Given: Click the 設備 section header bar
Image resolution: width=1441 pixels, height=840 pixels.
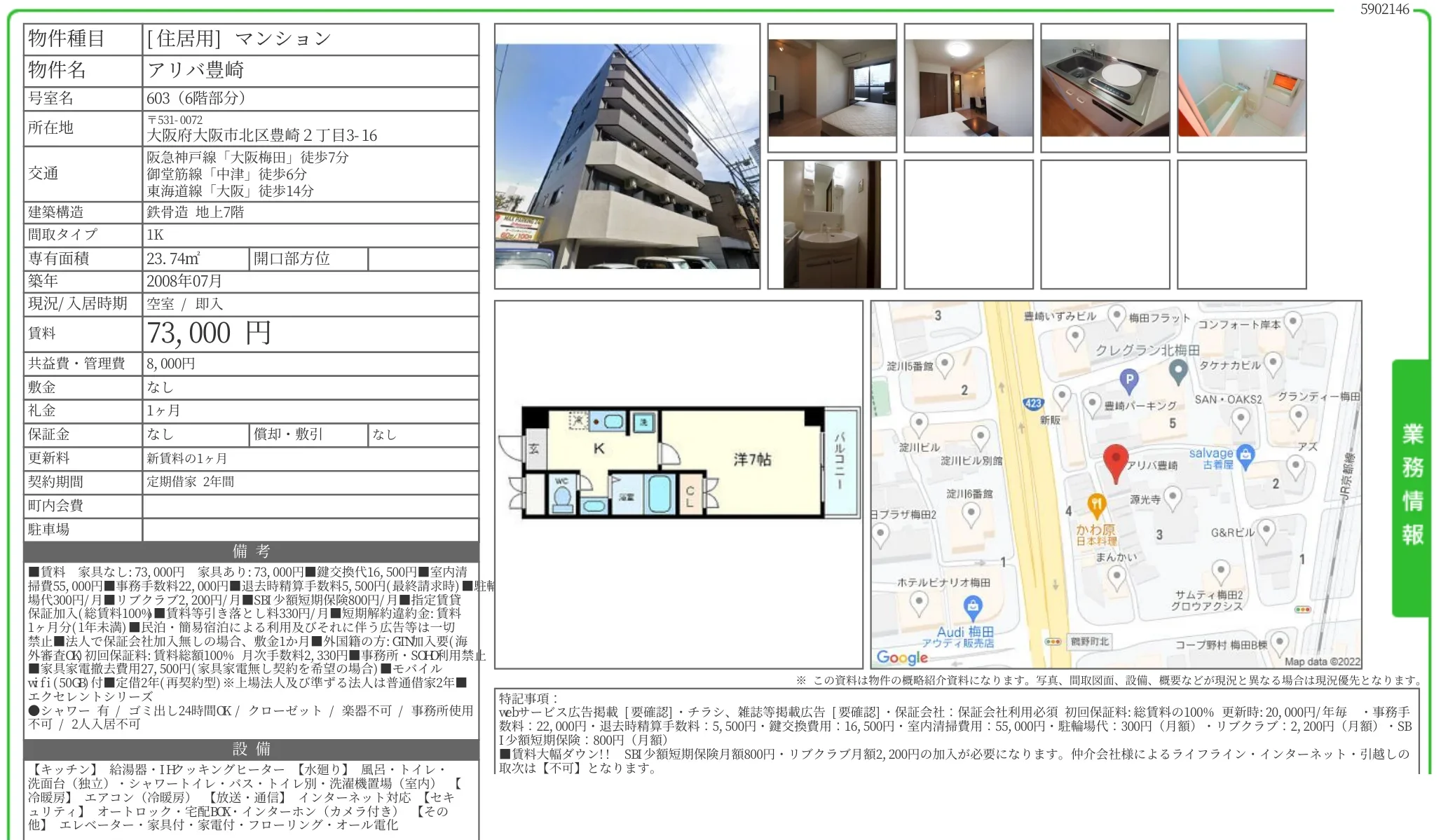Looking at the screenshot, I should (x=251, y=749).
